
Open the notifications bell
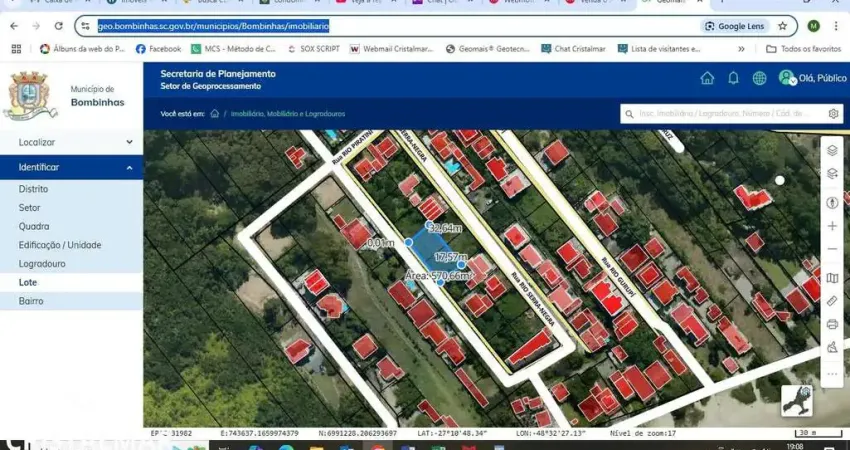733,78
